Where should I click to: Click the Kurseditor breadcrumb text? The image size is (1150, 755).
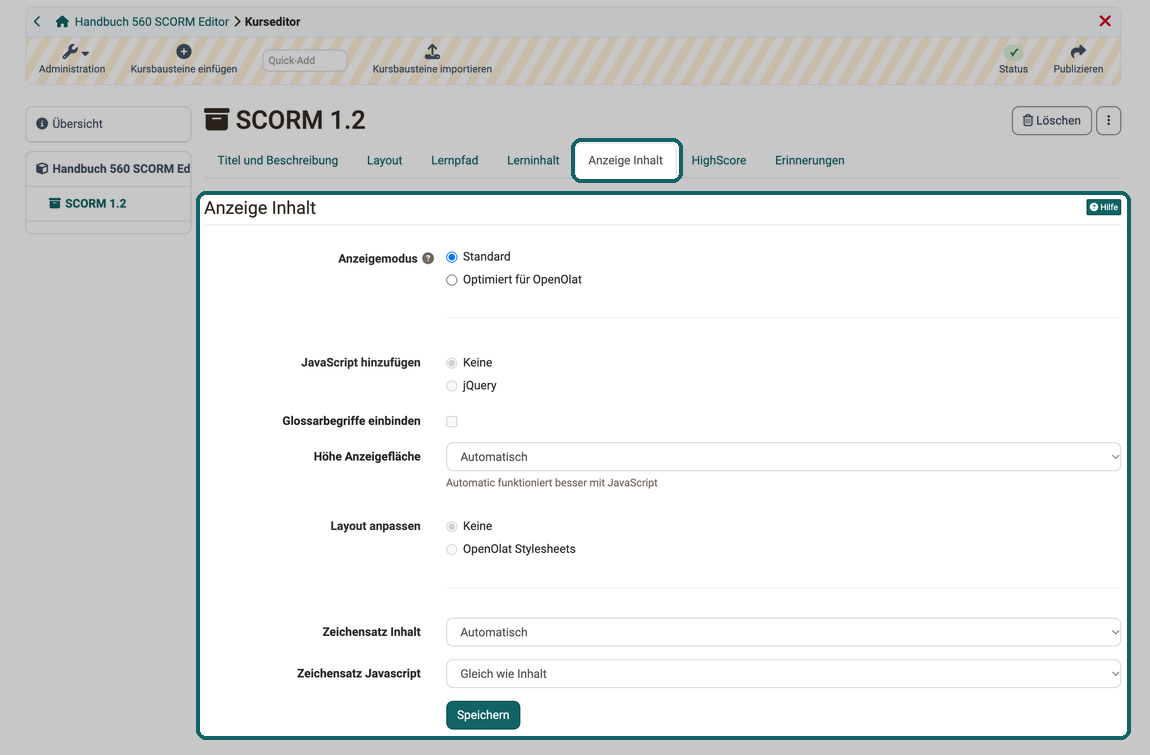(273, 22)
